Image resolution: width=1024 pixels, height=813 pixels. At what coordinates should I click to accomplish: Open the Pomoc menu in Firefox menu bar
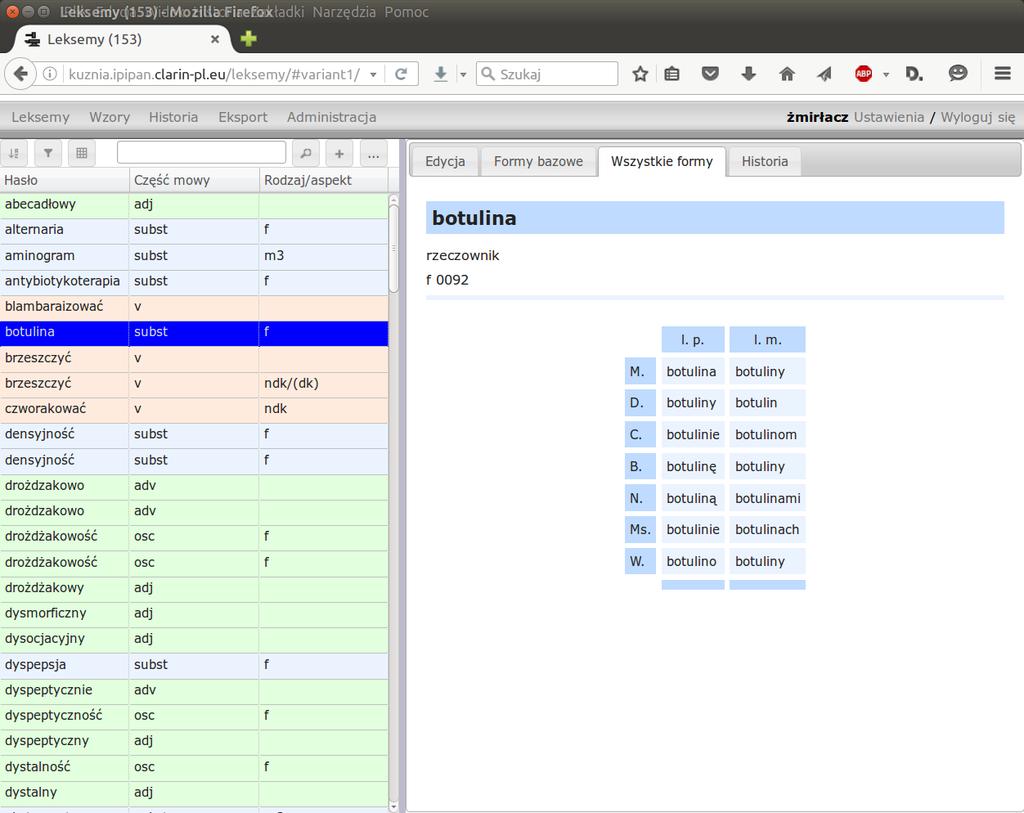tap(406, 12)
